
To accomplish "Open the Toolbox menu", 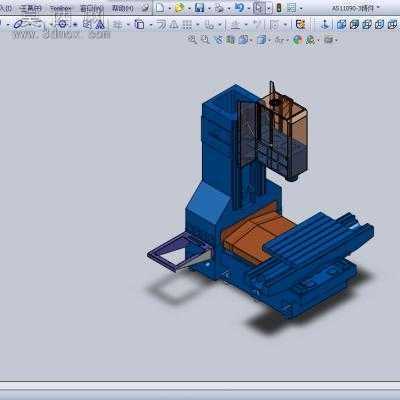I will tap(61, 8).
